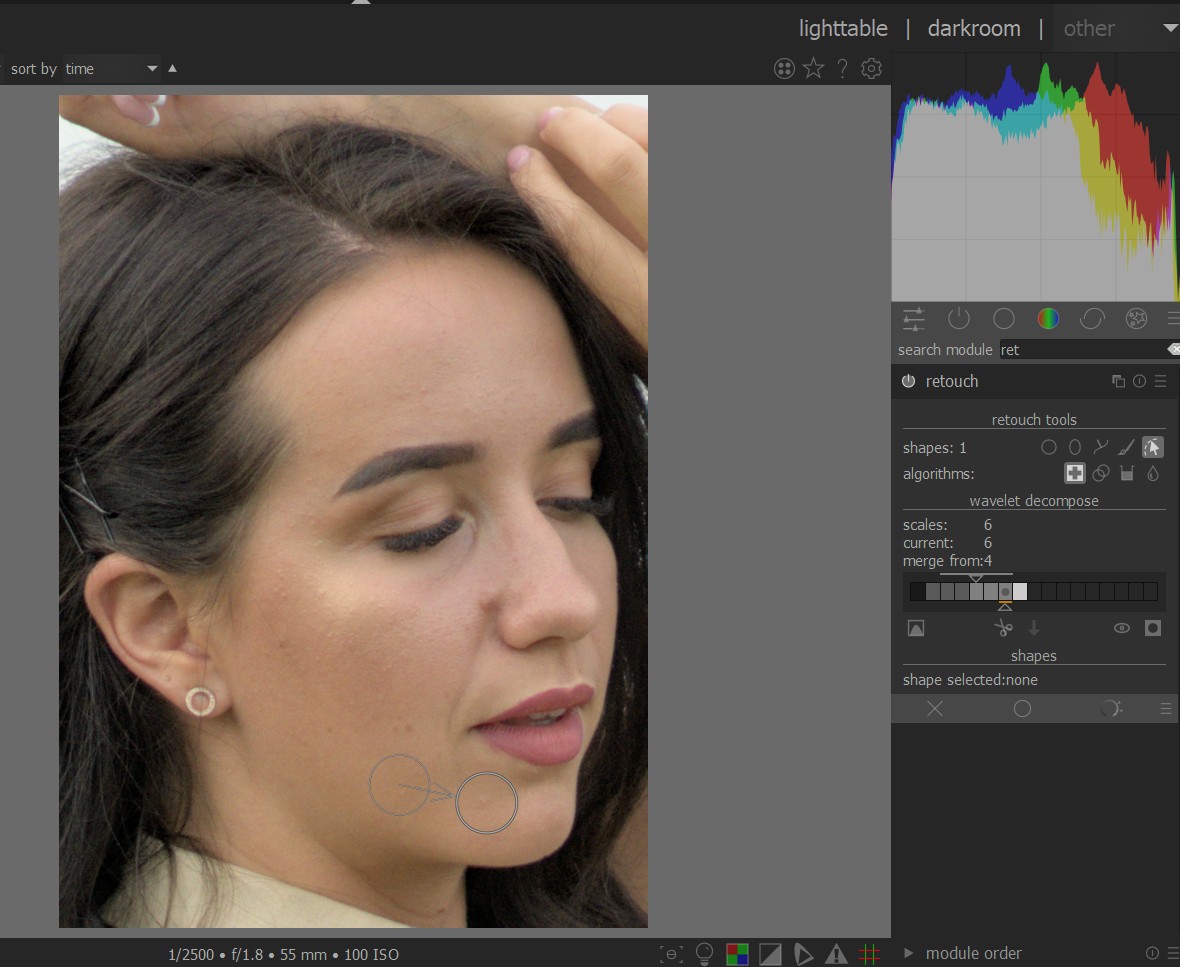
Task: Collapse top panel using the triangle handle
Action: click(360, 2)
